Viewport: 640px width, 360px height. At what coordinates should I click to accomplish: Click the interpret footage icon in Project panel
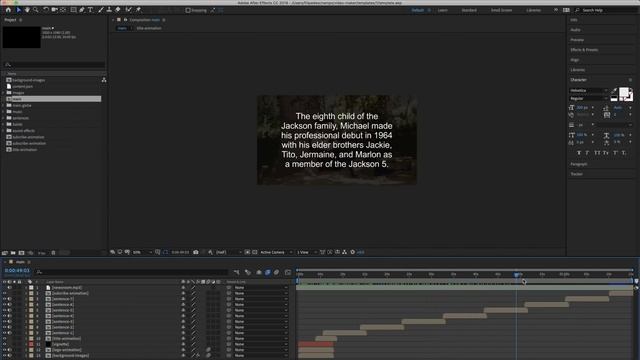[x=4, y=253]
